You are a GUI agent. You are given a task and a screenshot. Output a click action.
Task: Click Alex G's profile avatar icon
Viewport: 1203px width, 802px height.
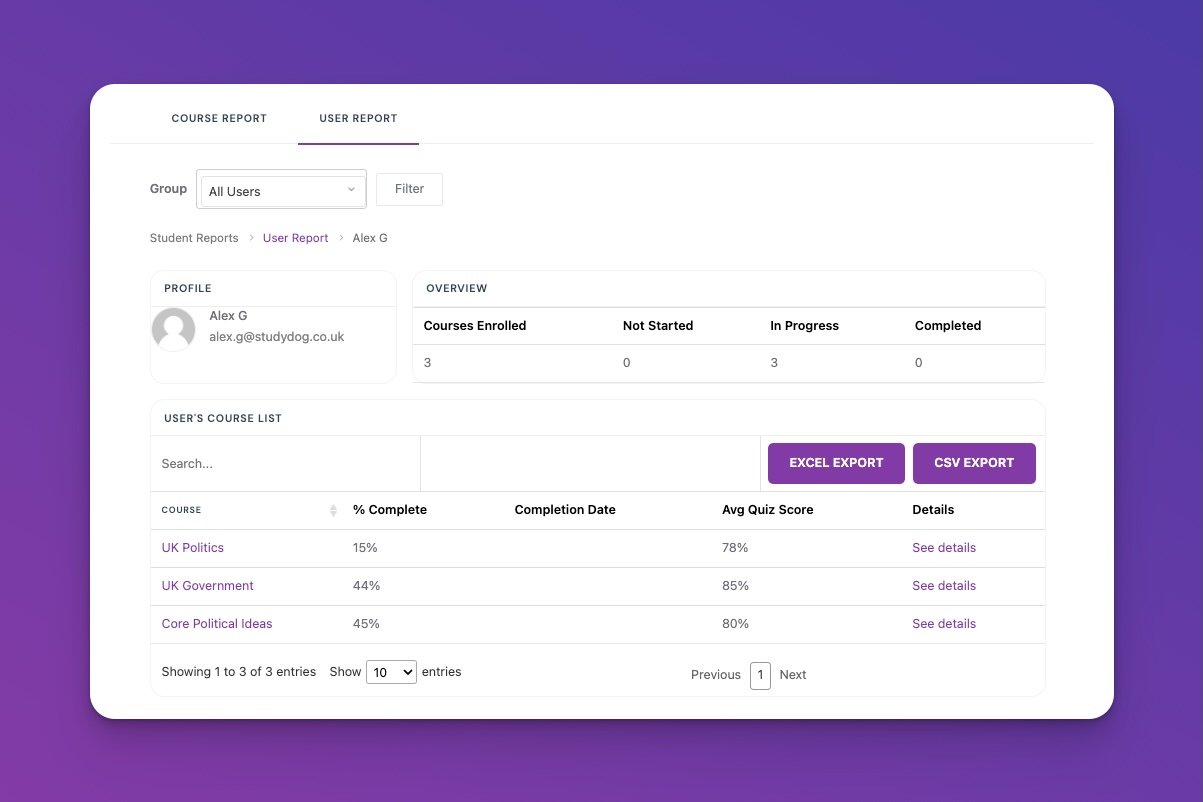click(x=173, y=329)
